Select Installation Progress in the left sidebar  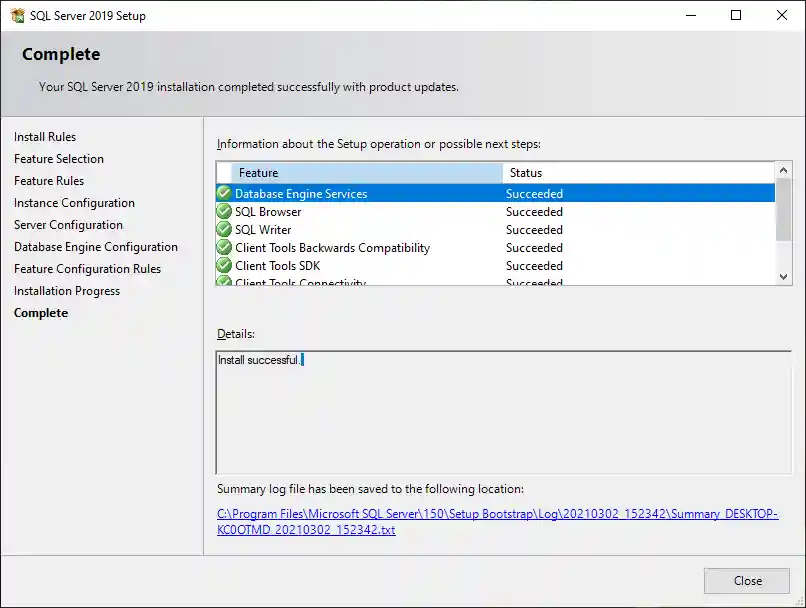pyautogui.click(x=66, y=290)
